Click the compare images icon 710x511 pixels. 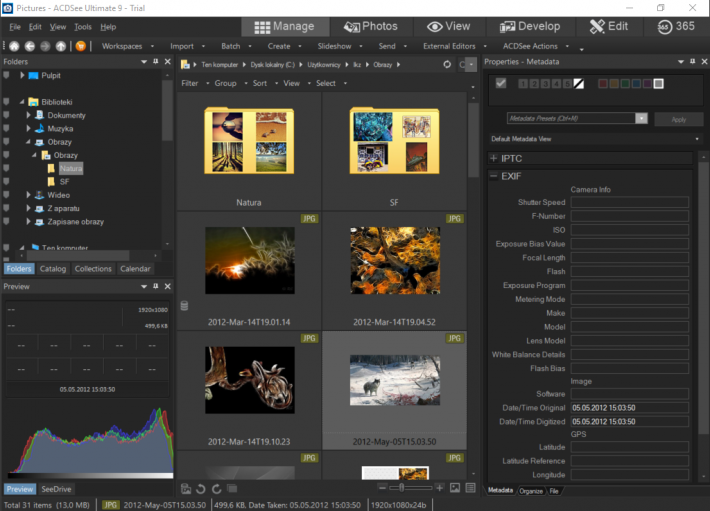tap(232, 488)
